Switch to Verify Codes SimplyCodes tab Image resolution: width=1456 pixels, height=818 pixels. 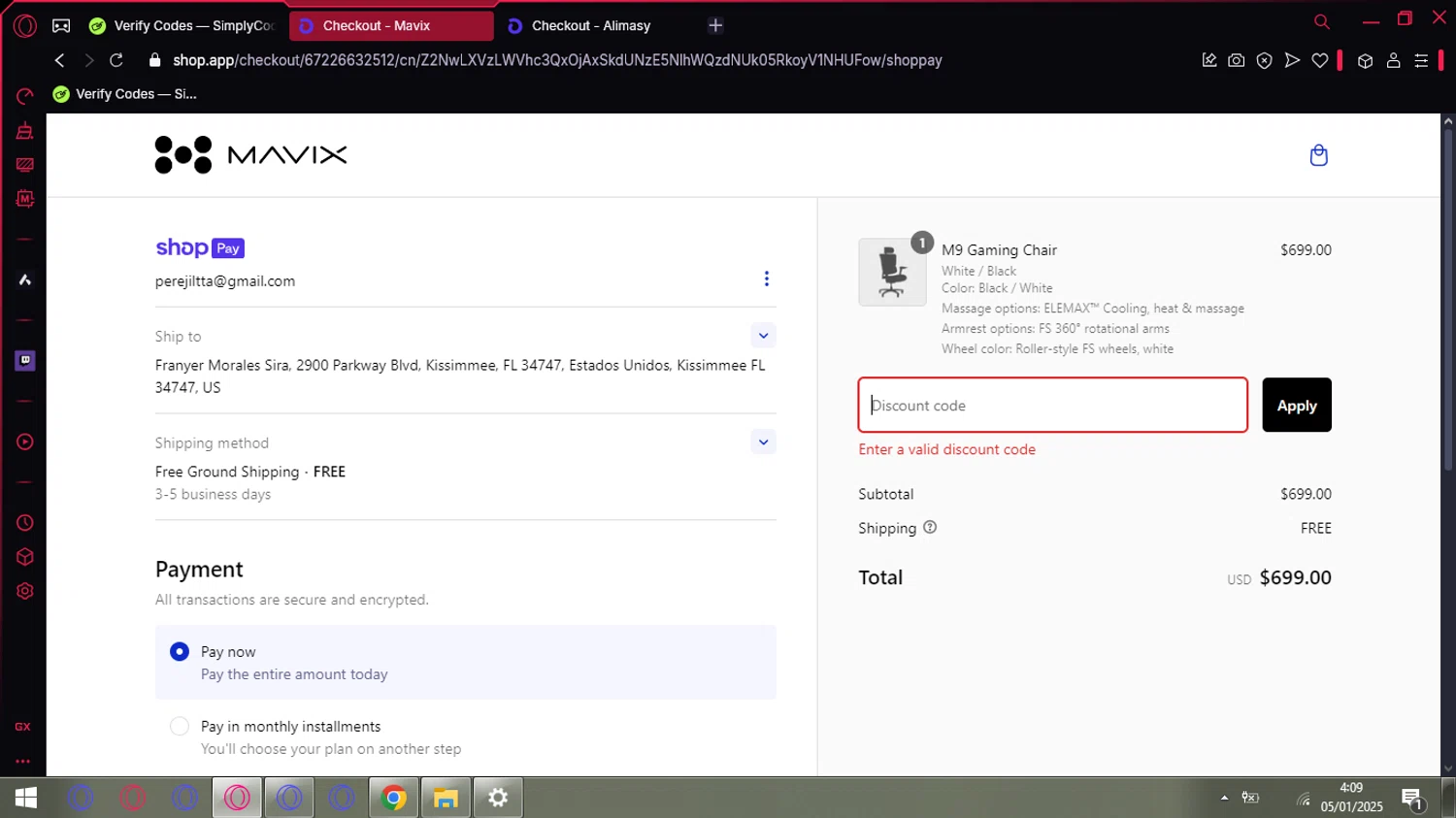182,26
